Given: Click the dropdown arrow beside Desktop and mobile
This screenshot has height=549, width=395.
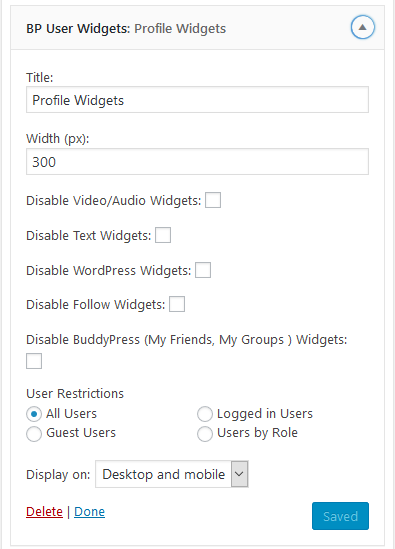Looking at the screenshot, I should 239,474.
